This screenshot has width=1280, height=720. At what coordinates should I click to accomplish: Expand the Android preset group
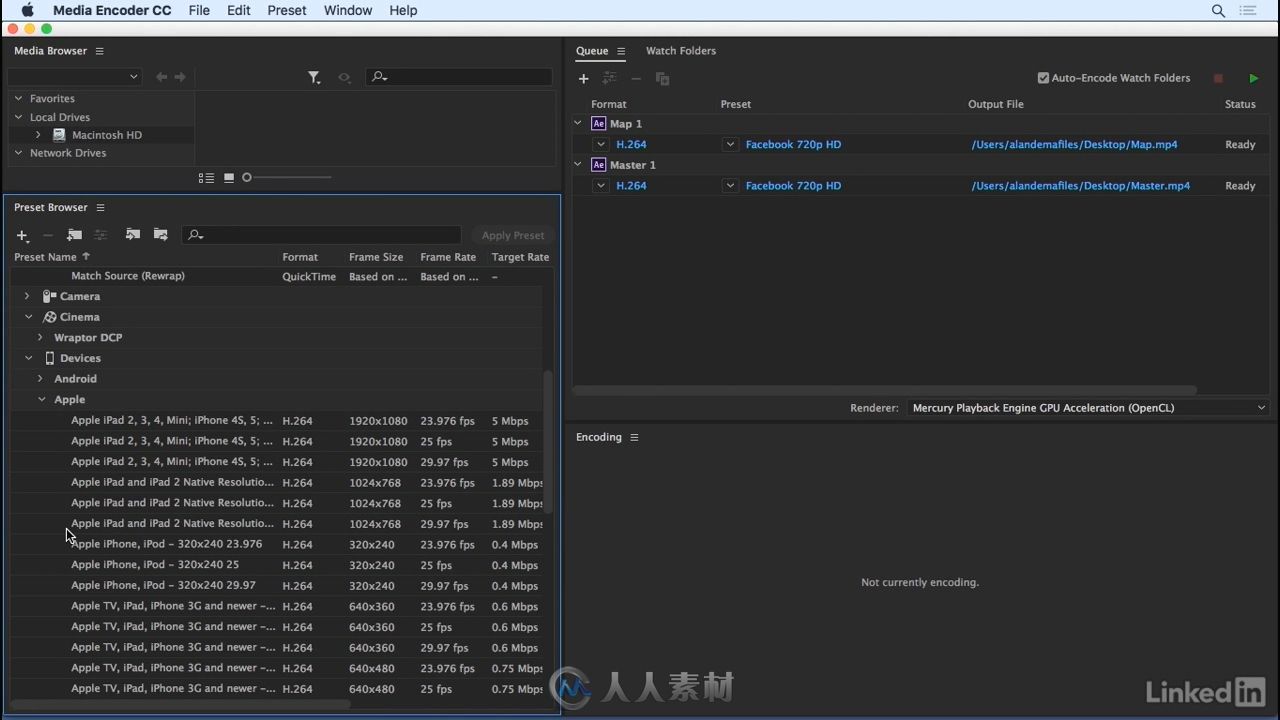(x=40, y=379)
